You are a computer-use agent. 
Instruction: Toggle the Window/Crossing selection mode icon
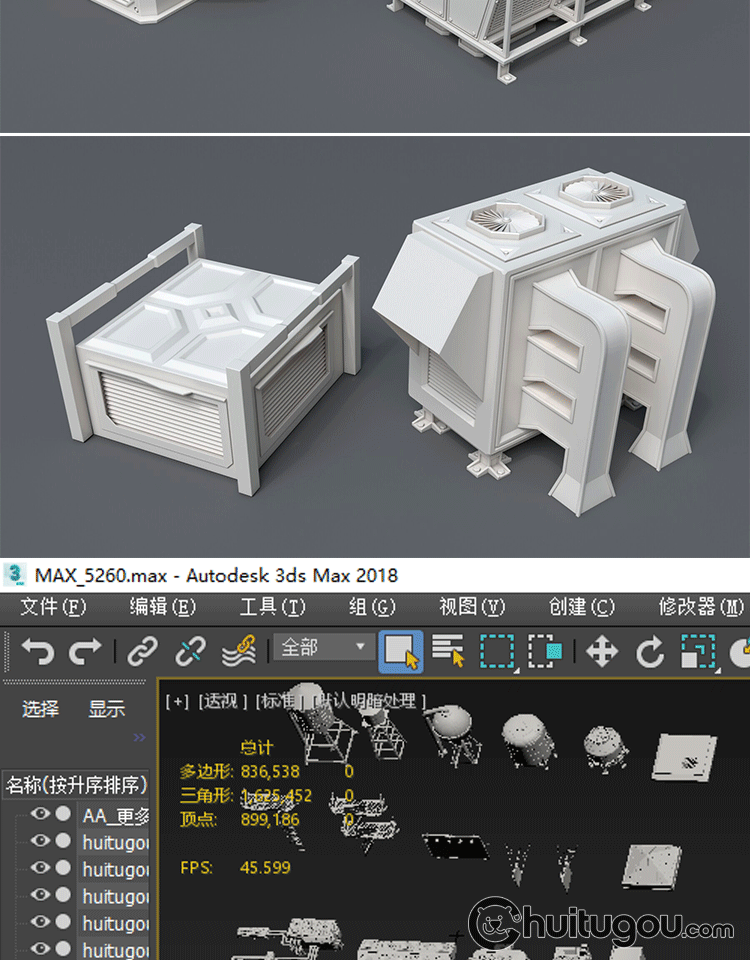pyautogui.click(x=545, y=652)
